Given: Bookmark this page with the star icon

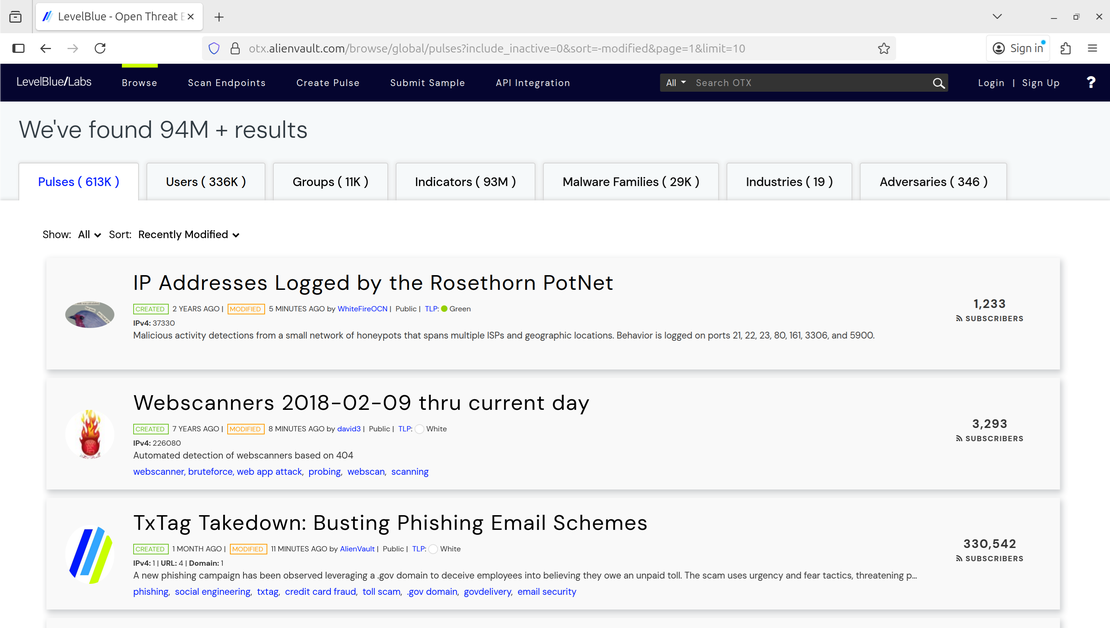Looking at the screenshot, I should (x=884, y=48).
